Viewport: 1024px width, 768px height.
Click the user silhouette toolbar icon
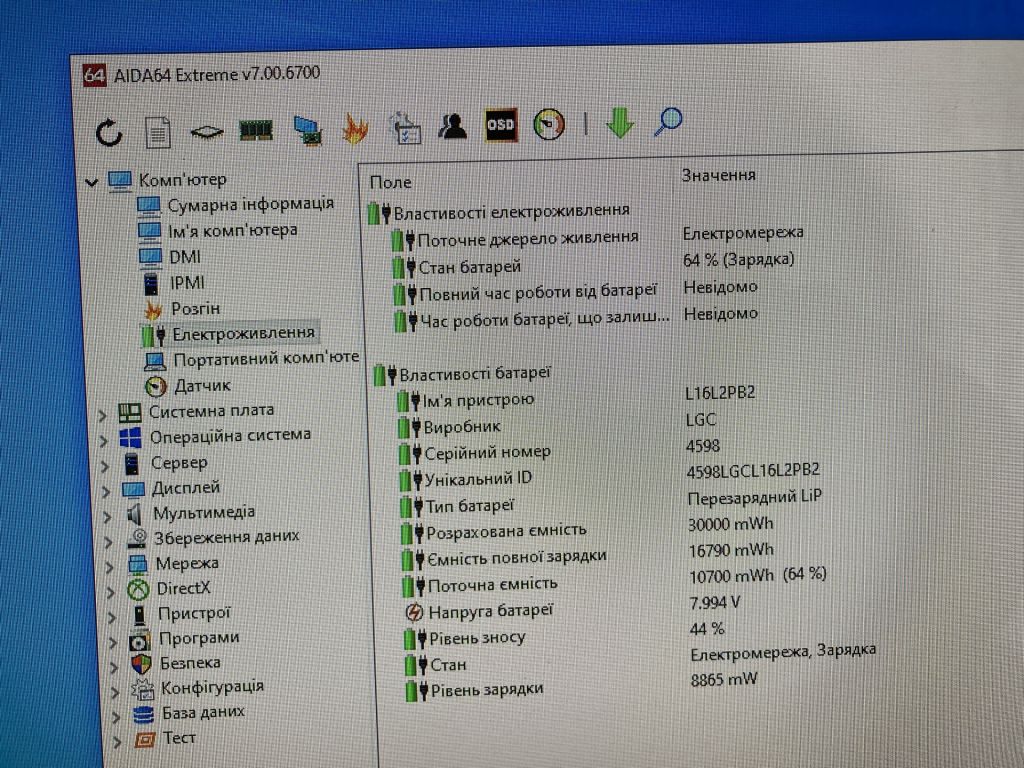pos(453,125)
